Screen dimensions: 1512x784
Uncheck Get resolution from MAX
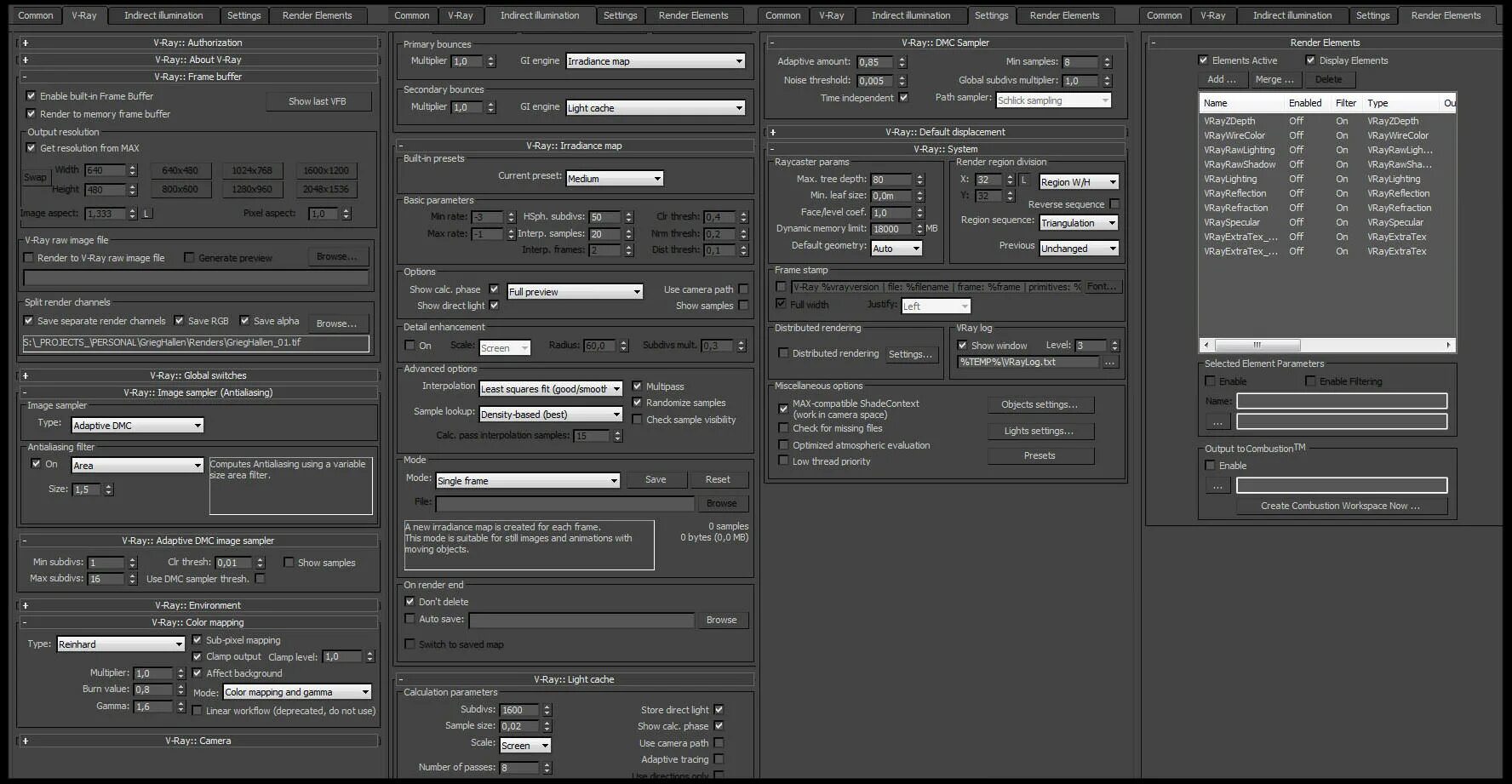31,148
